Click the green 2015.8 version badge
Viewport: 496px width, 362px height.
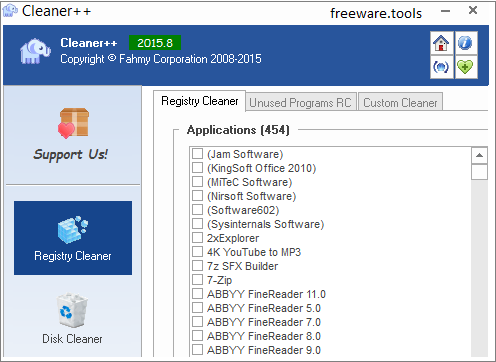pyautogui.click(x=155, y=43)
